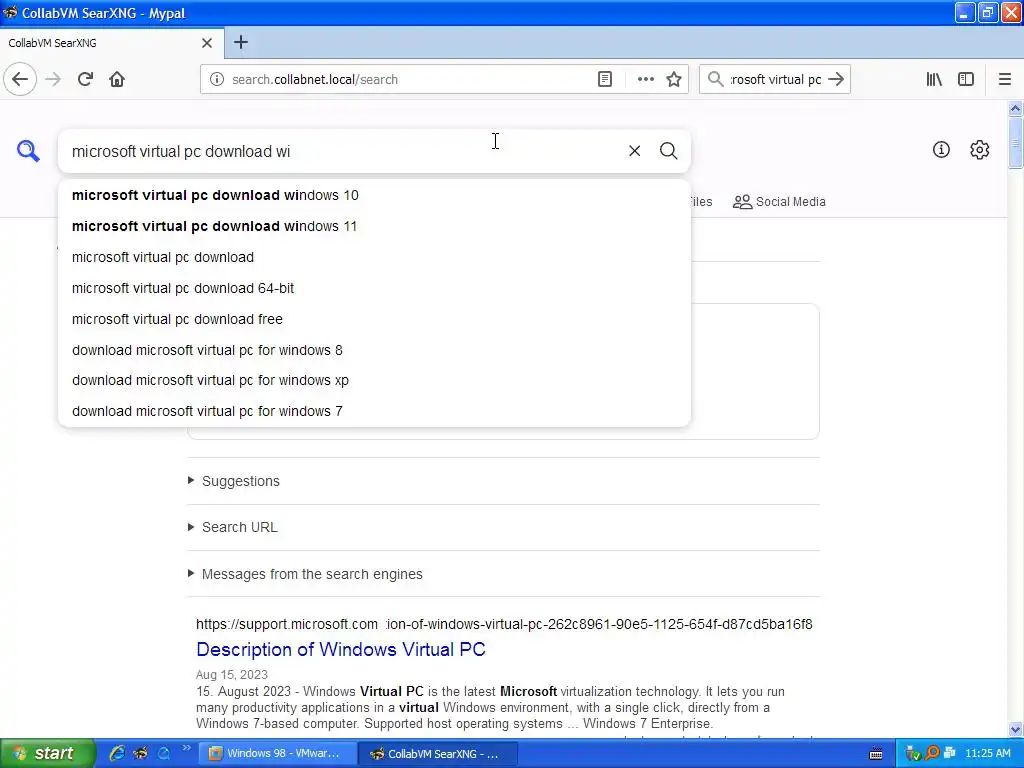Screen dimensions: 1024x768
Task: Submit browser search with the arrow button
Action: (836, 79)
